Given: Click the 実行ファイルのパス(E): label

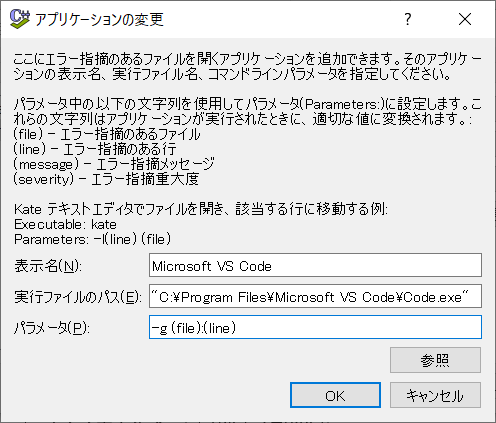Looking at the screenshot, I should 78,297.
